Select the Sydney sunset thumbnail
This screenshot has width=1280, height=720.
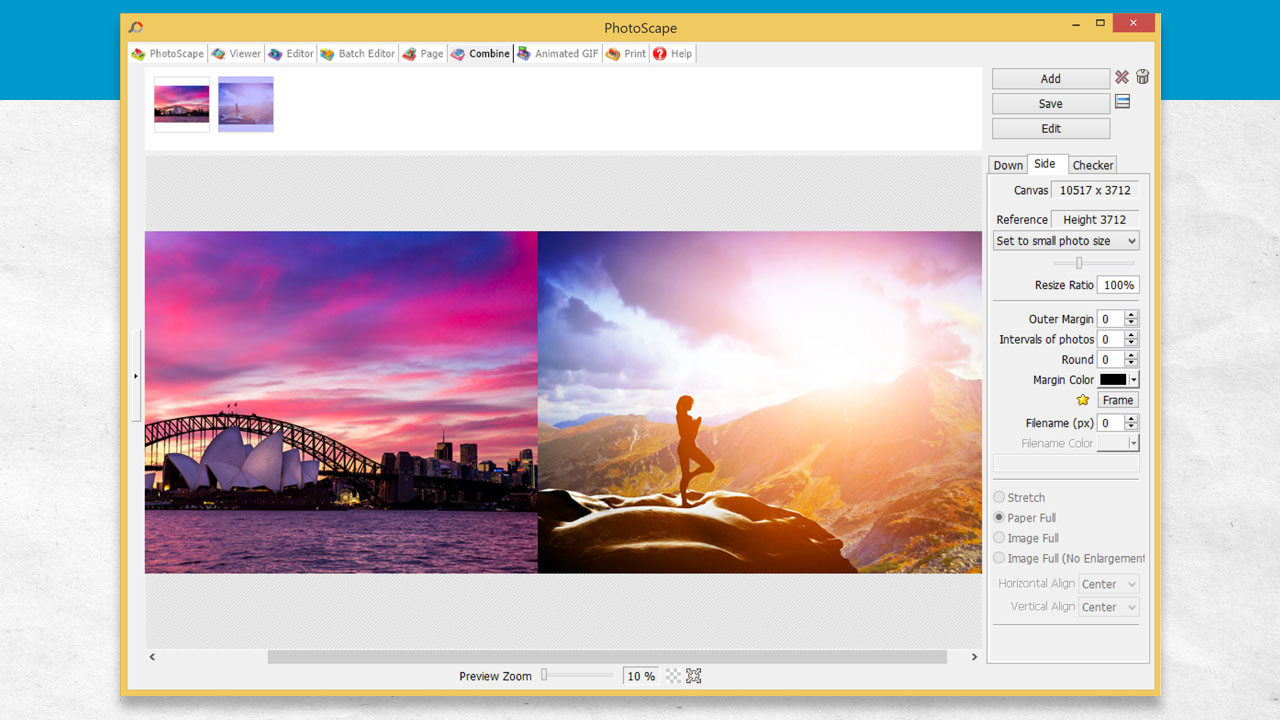tap(182, 104)
